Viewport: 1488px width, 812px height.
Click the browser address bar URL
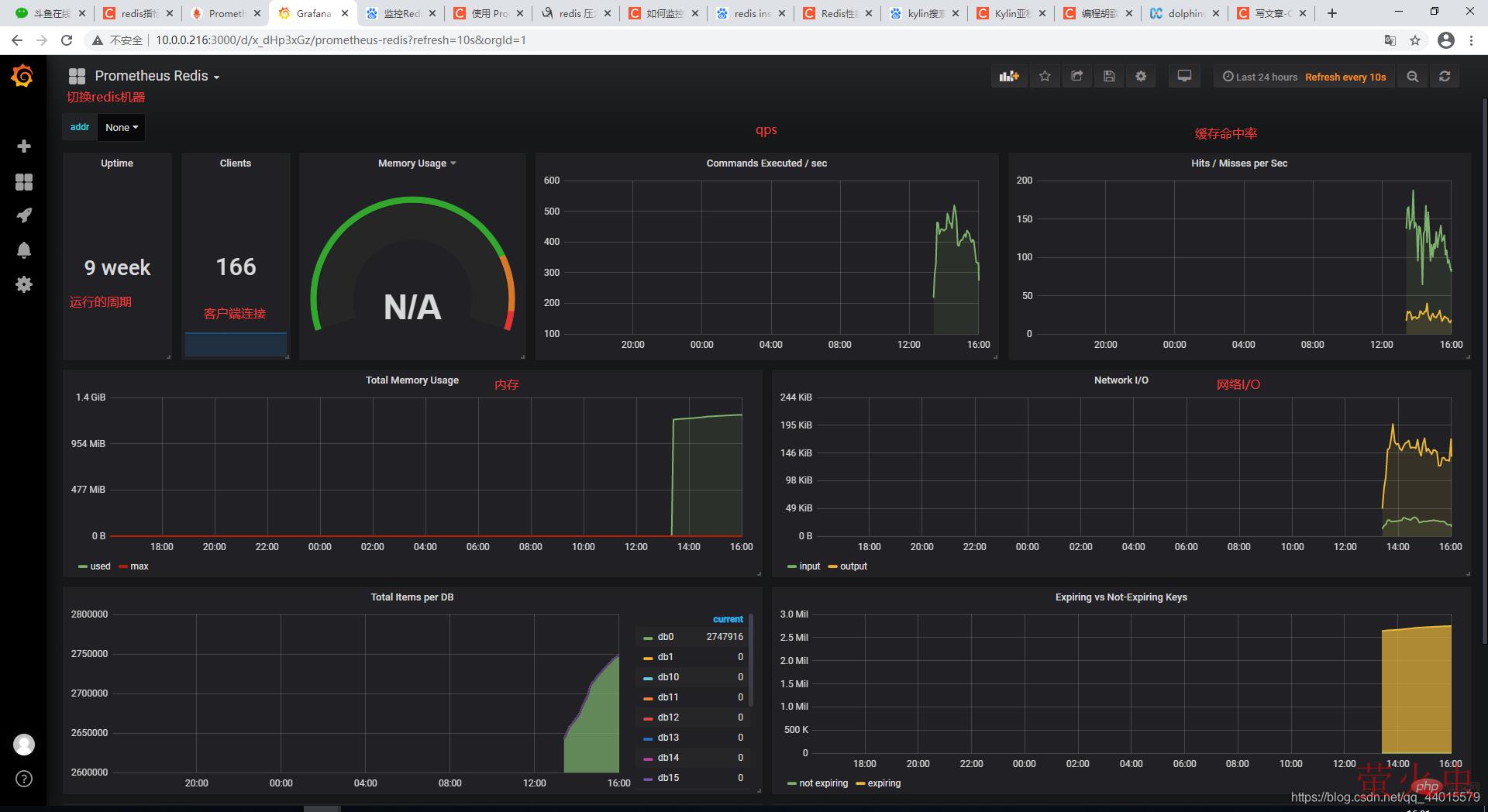[341, 40]
